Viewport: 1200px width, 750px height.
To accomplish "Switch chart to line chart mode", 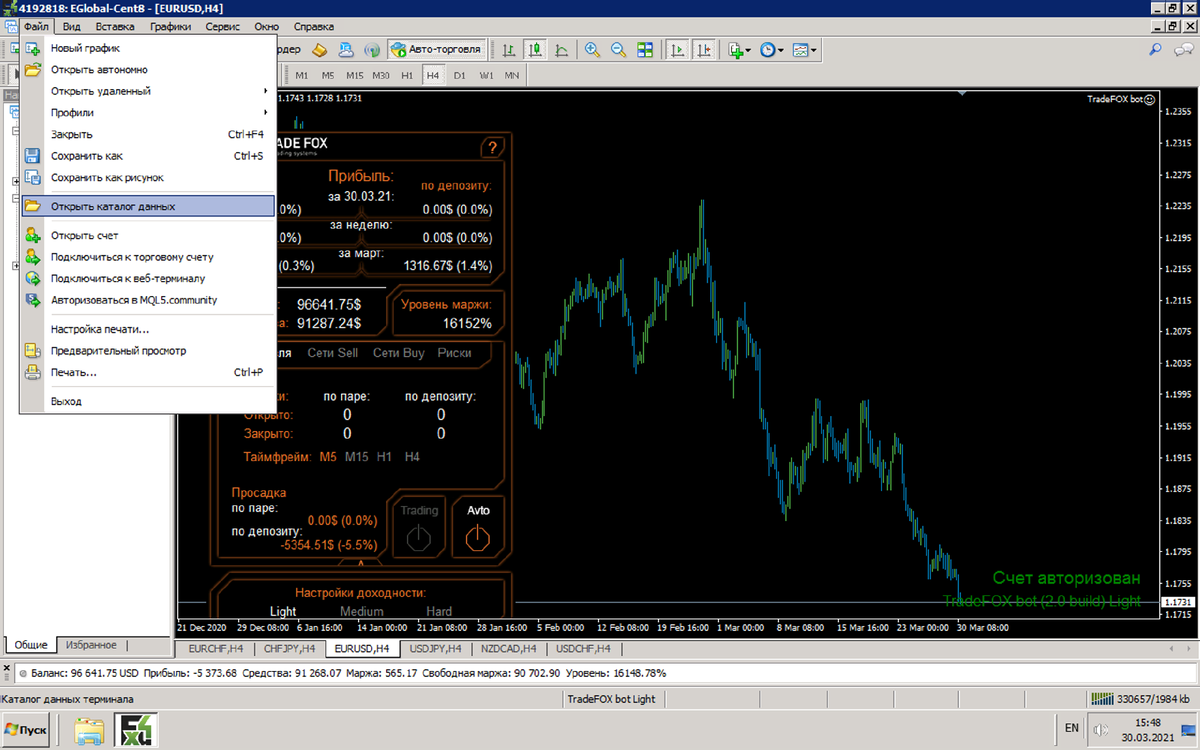I will point(561,49).
